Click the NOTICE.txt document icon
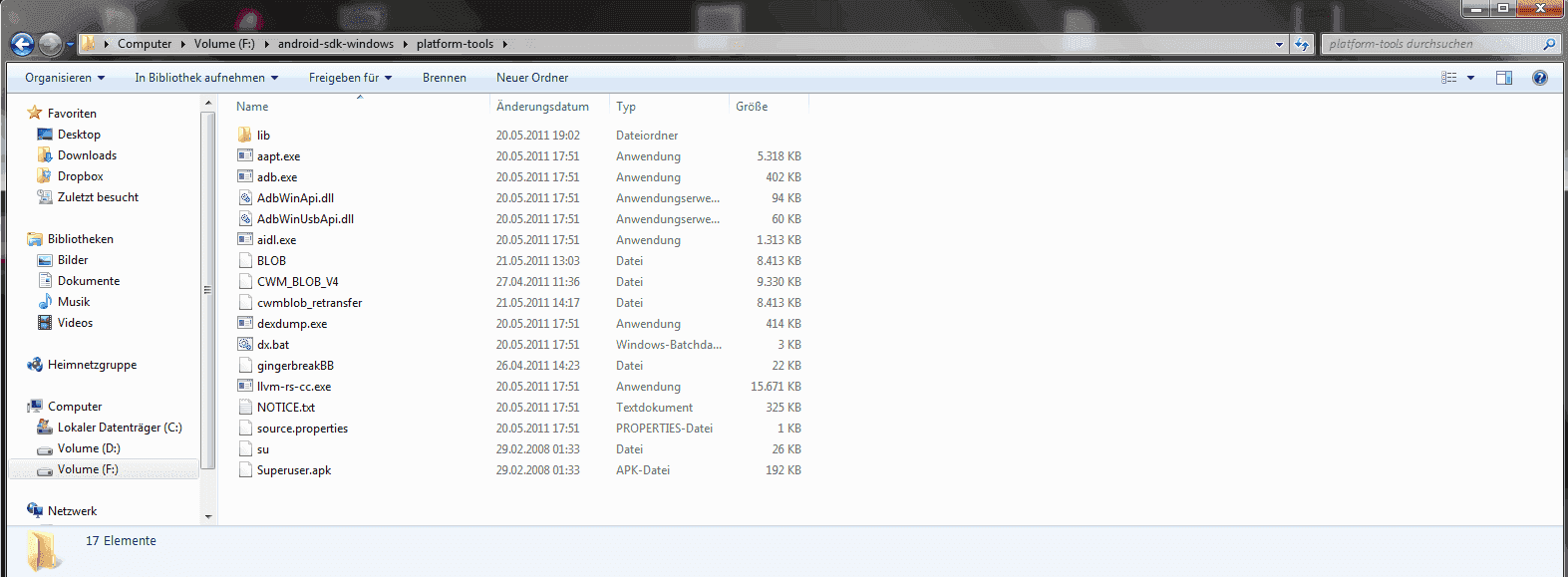1568x577 pixels. tap(245, 407)
